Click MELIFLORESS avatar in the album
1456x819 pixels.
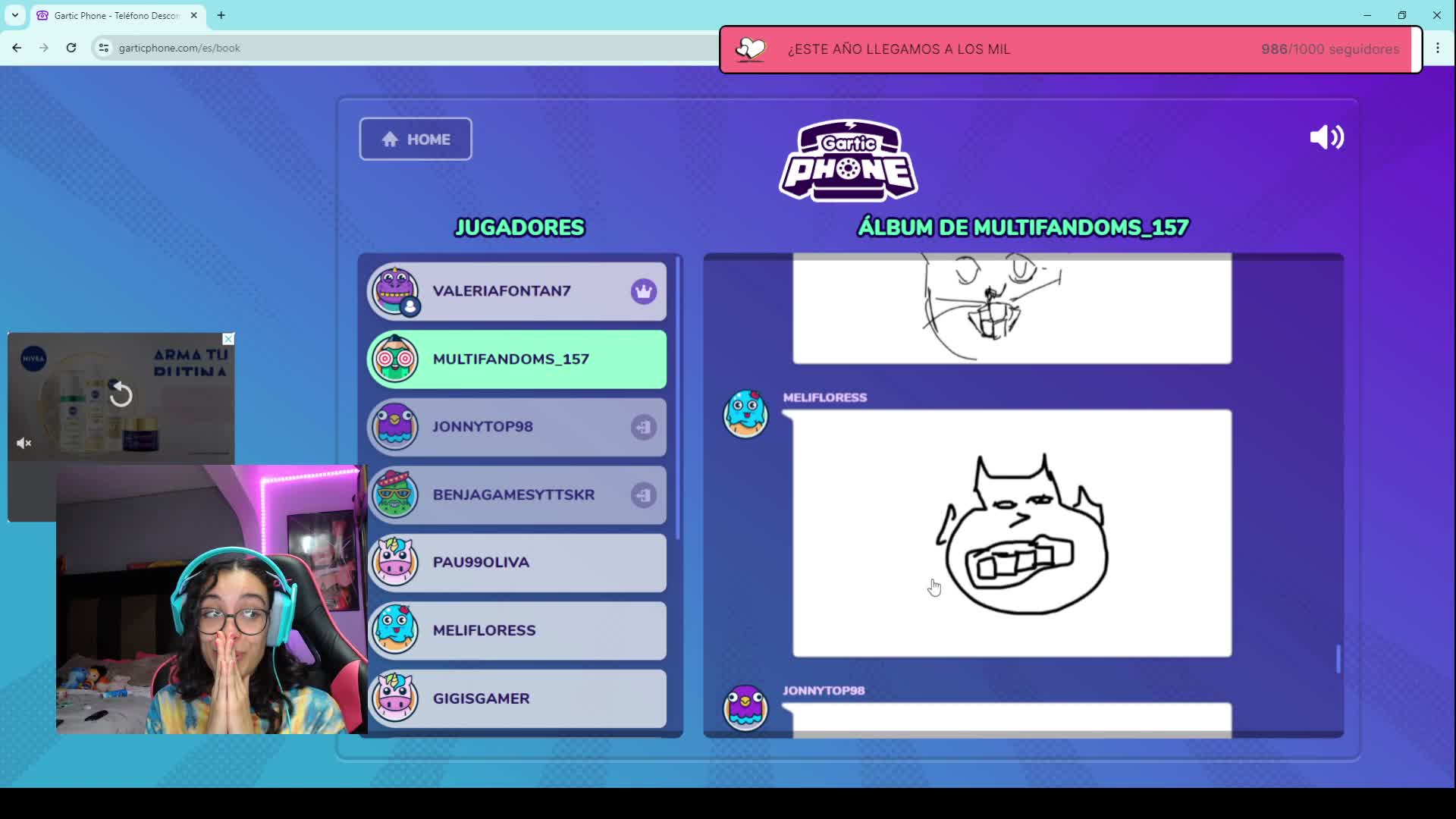pos(745,414)
